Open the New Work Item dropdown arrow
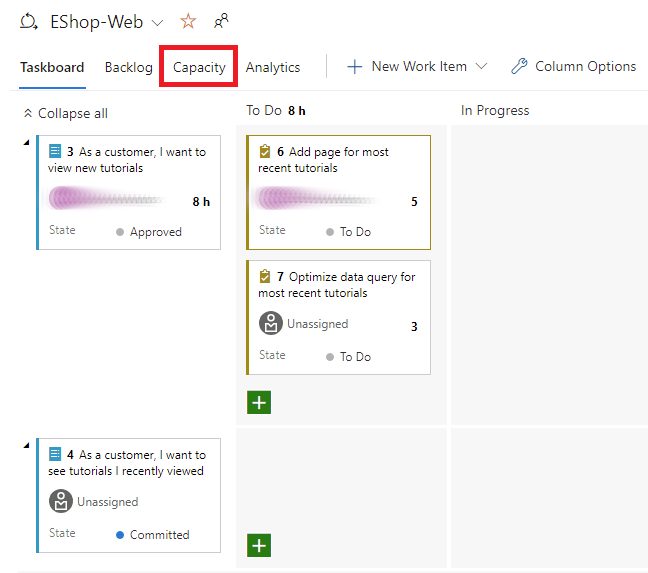648x573 pixels. point(481,67)
